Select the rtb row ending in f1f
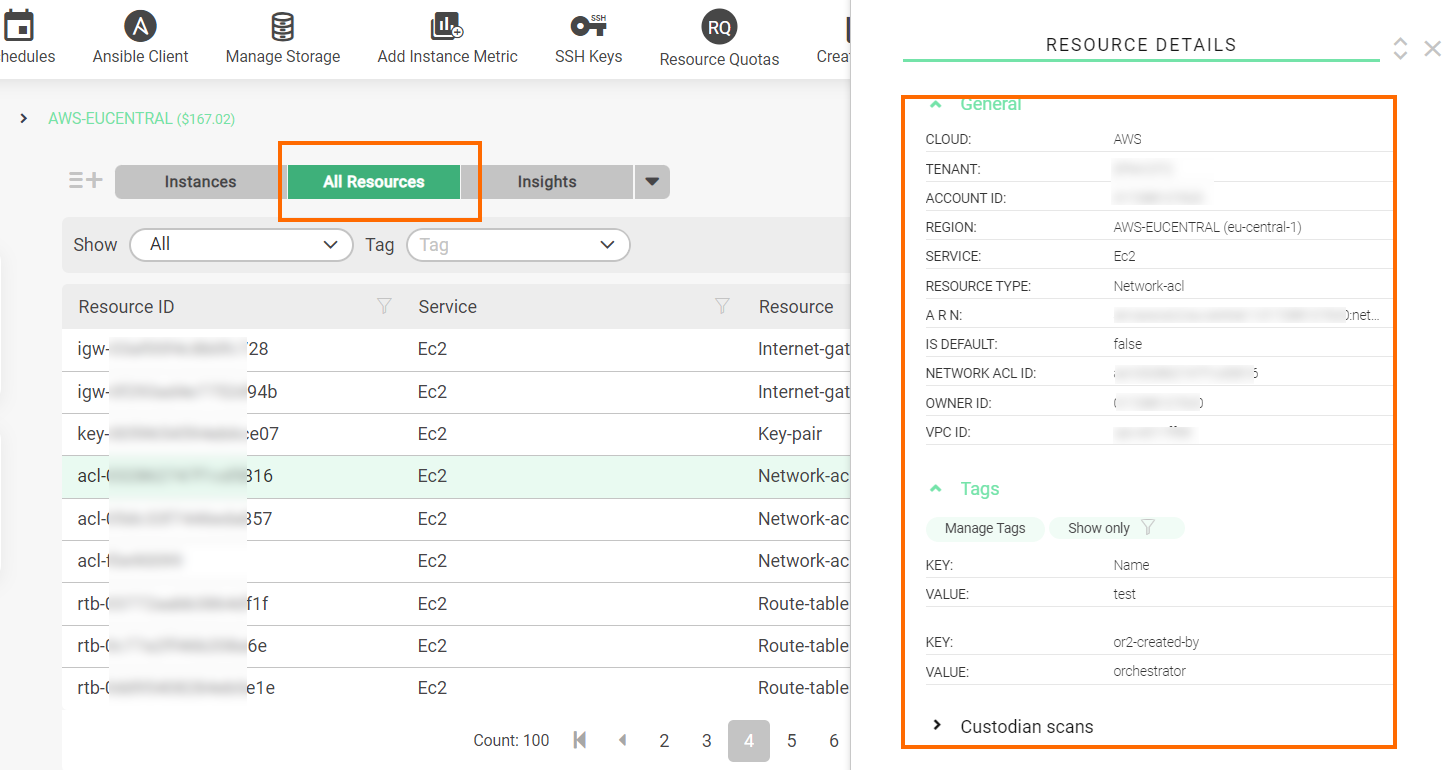The width and height of the screenshot is (1449, 770). (x=456, y=604)
